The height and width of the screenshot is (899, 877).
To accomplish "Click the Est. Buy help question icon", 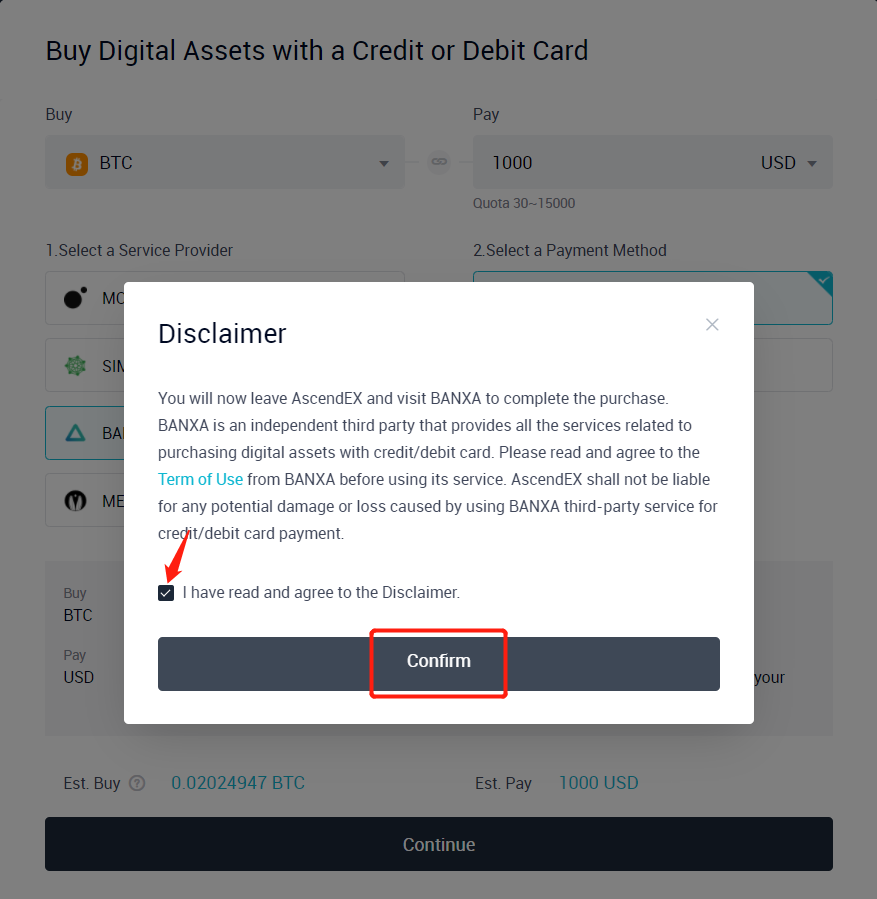I will (137, 783).
